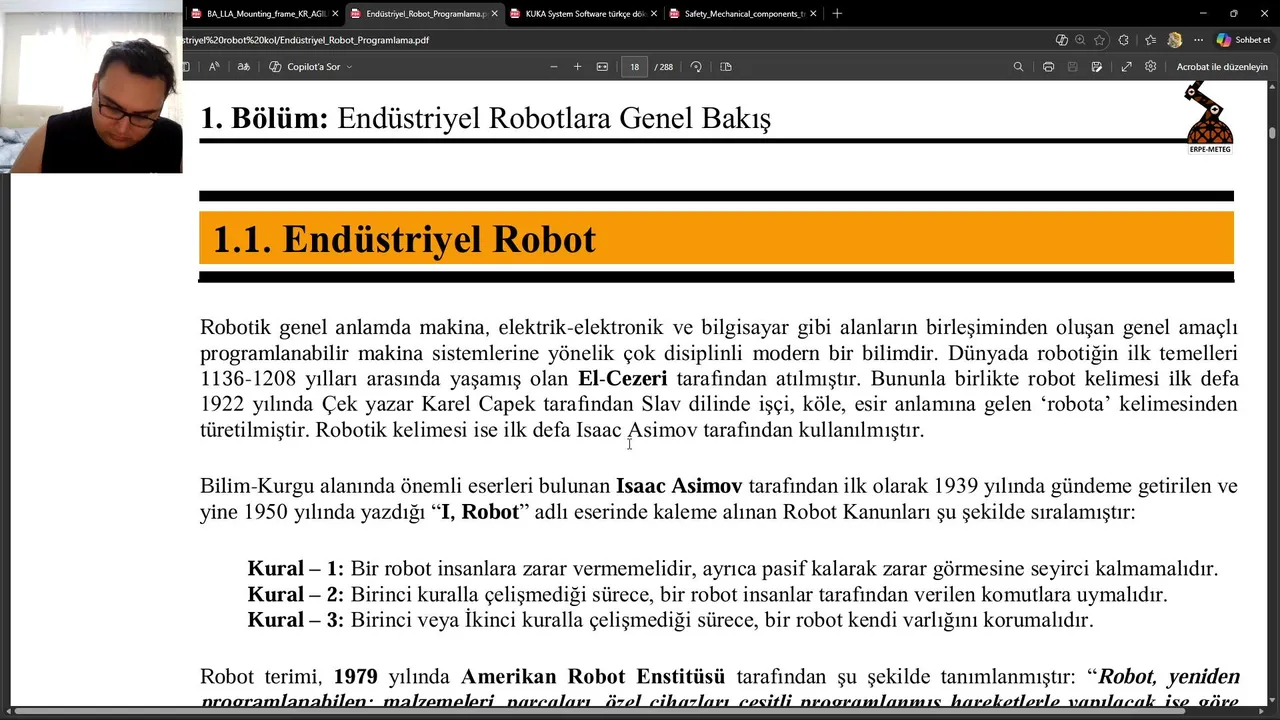
Task: Click Copilot'a Sor in the PDF toolbar
Action: click(305, 67)
